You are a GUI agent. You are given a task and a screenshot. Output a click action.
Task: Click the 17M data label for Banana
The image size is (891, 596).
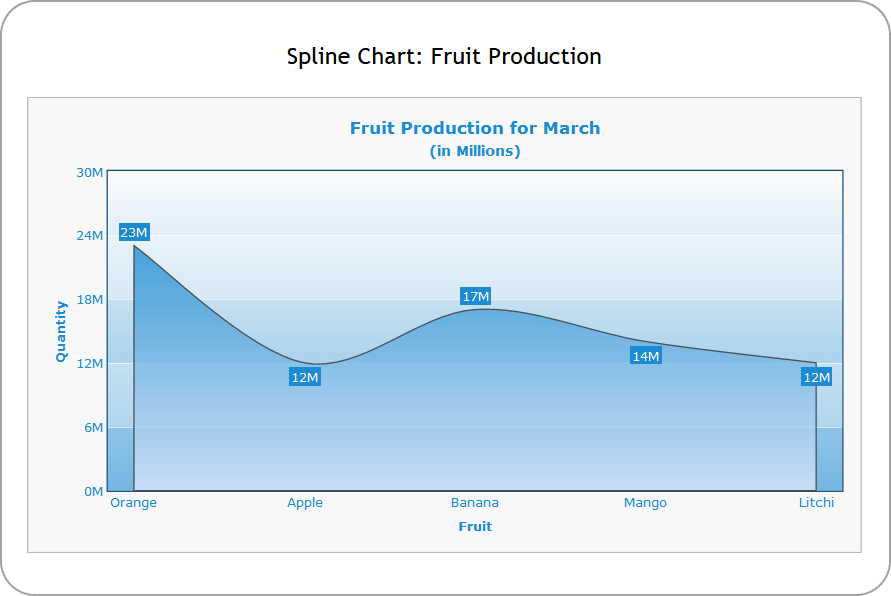coord(476,296)
